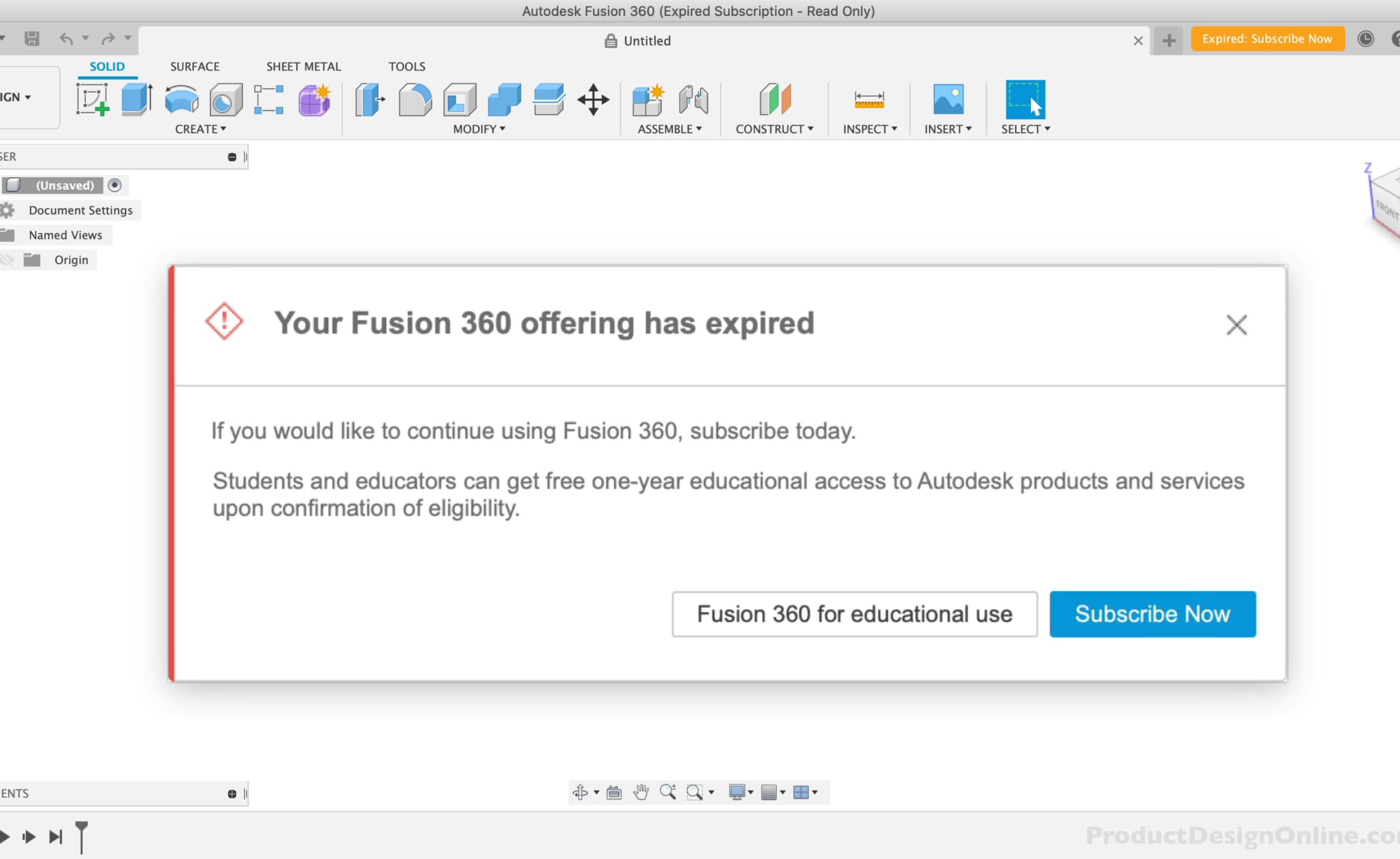Select the Offset Face tool
The width and height of the screenshot is (1400, 859).
pos(549,100)
